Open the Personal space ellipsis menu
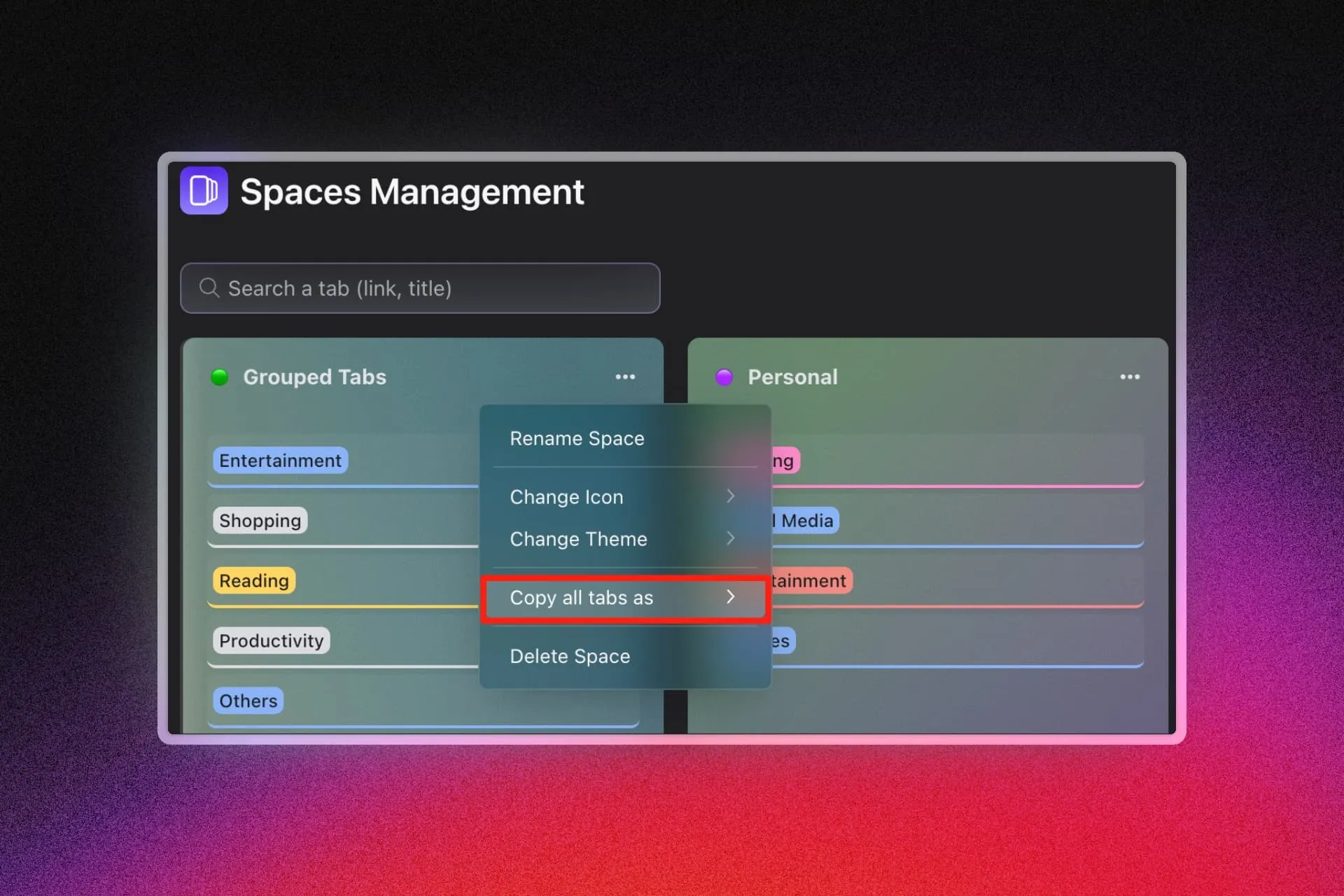Image resolution: width=1344 pixels, height=896 pixels. (1129, 377)
